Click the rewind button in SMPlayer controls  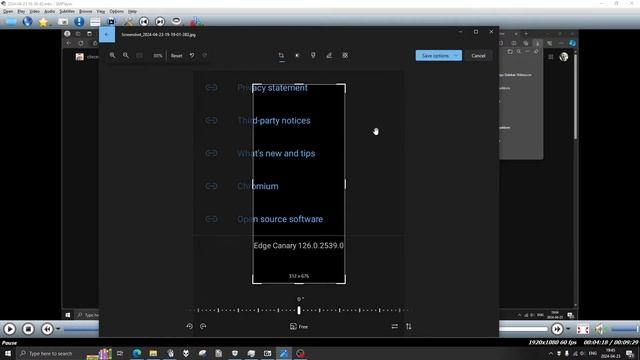(47, 329)
